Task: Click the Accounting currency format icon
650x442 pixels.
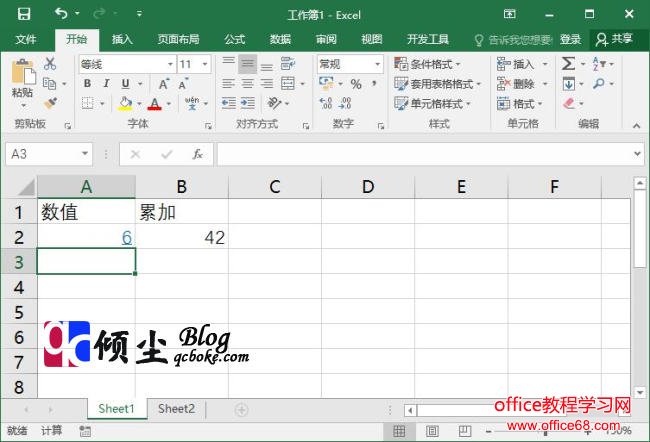Action: click(x=326, y=84)
